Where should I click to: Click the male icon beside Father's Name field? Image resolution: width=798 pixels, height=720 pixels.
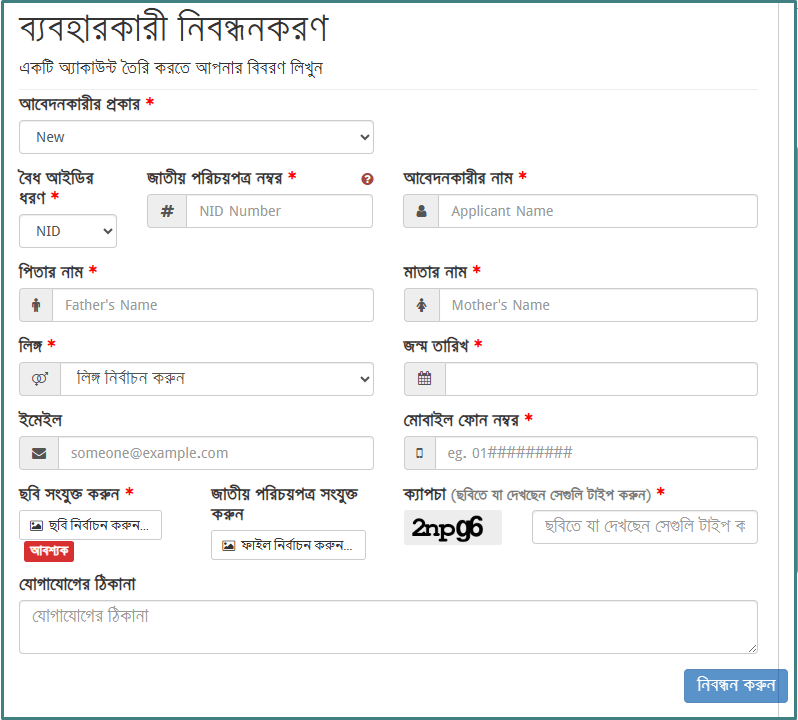[x=36, y=305]
